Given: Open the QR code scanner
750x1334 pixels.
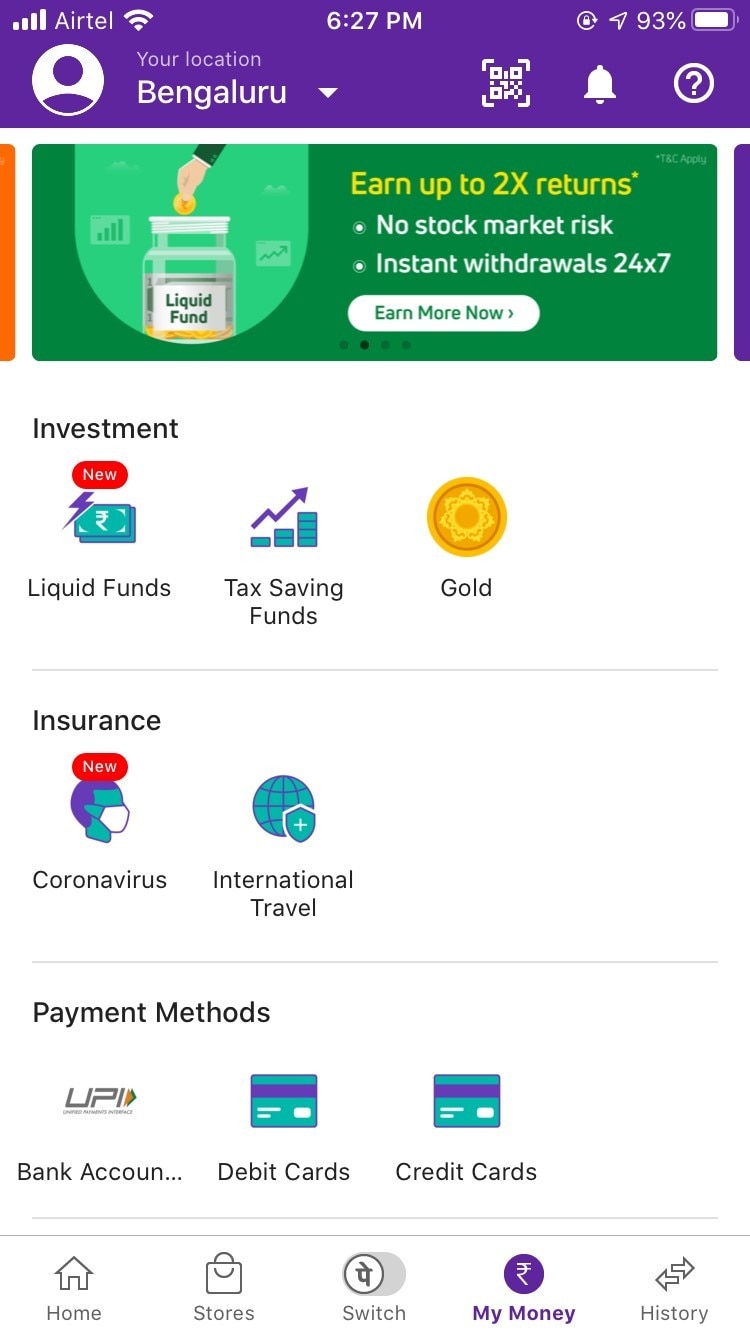Looking at the screenshot, I should (x=506, y=84).
